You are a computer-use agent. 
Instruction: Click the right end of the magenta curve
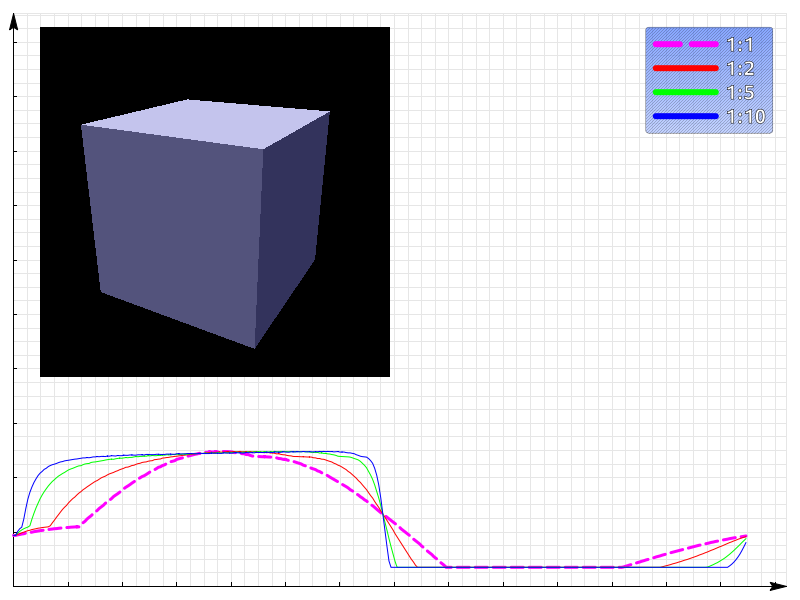tap(746, 536)
